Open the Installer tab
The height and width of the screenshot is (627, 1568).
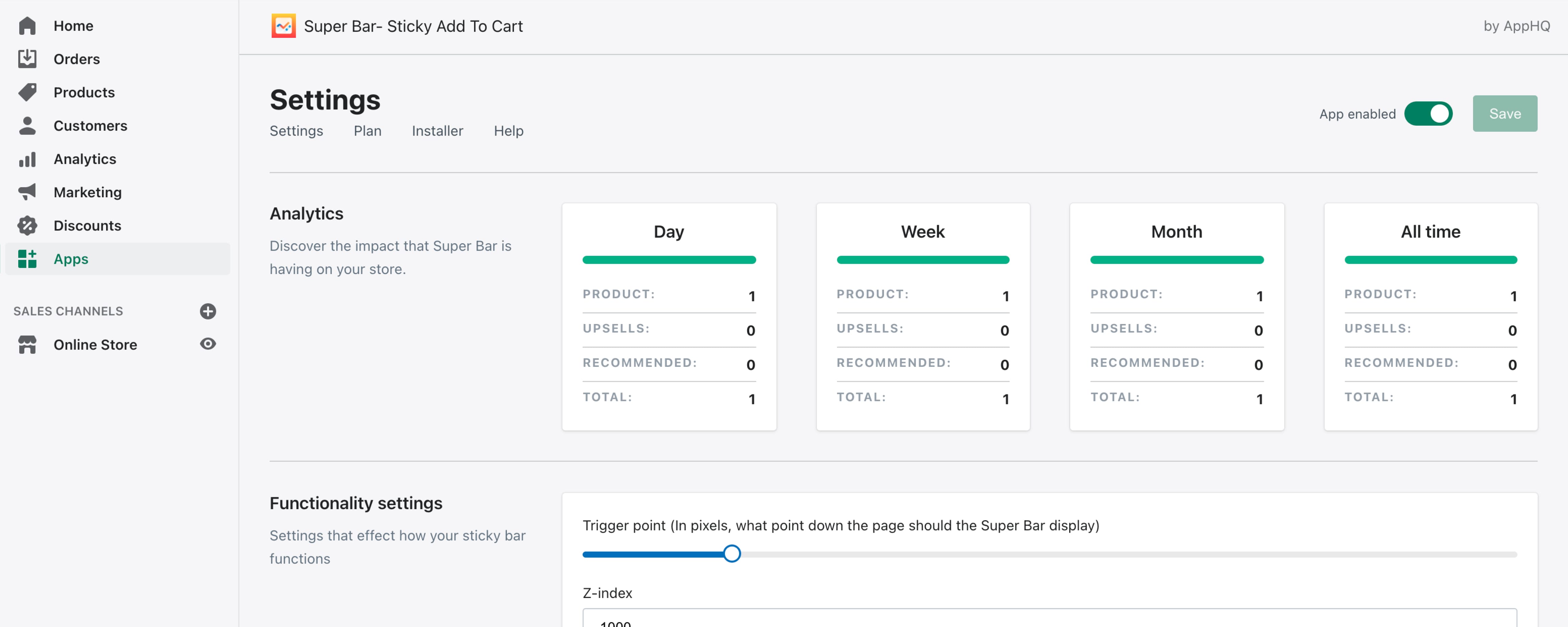pyautogui.click(x=437, y=131)
